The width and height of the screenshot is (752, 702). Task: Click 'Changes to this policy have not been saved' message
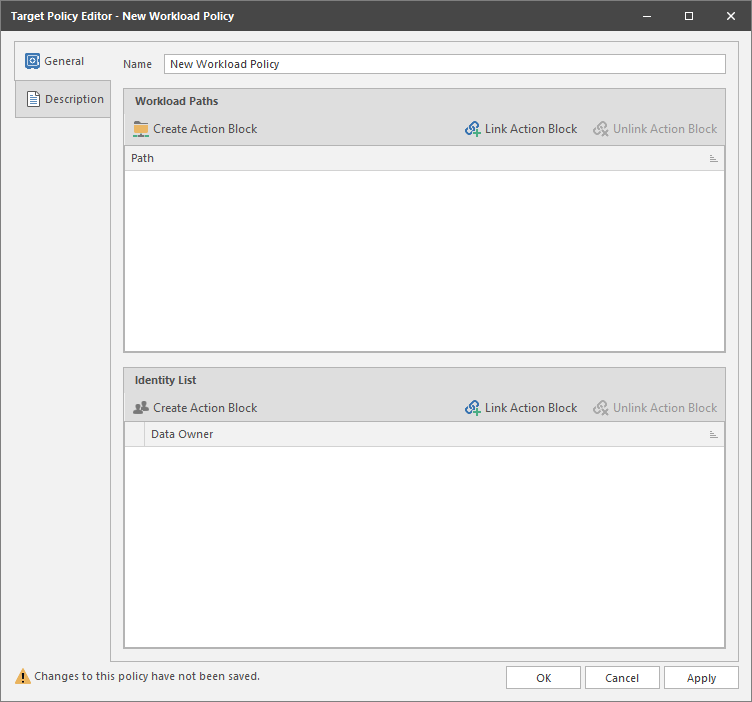point(147,676)
